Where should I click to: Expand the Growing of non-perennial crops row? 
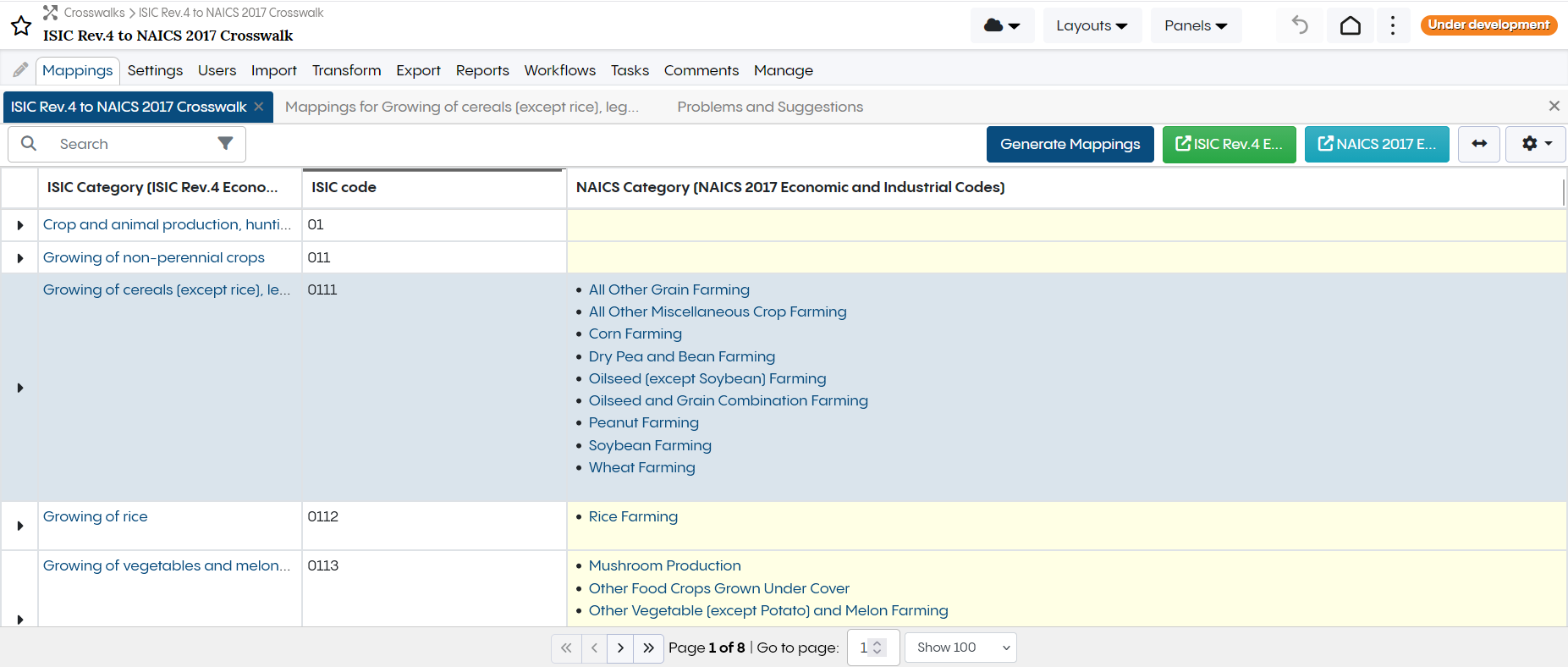pos(20,258)
